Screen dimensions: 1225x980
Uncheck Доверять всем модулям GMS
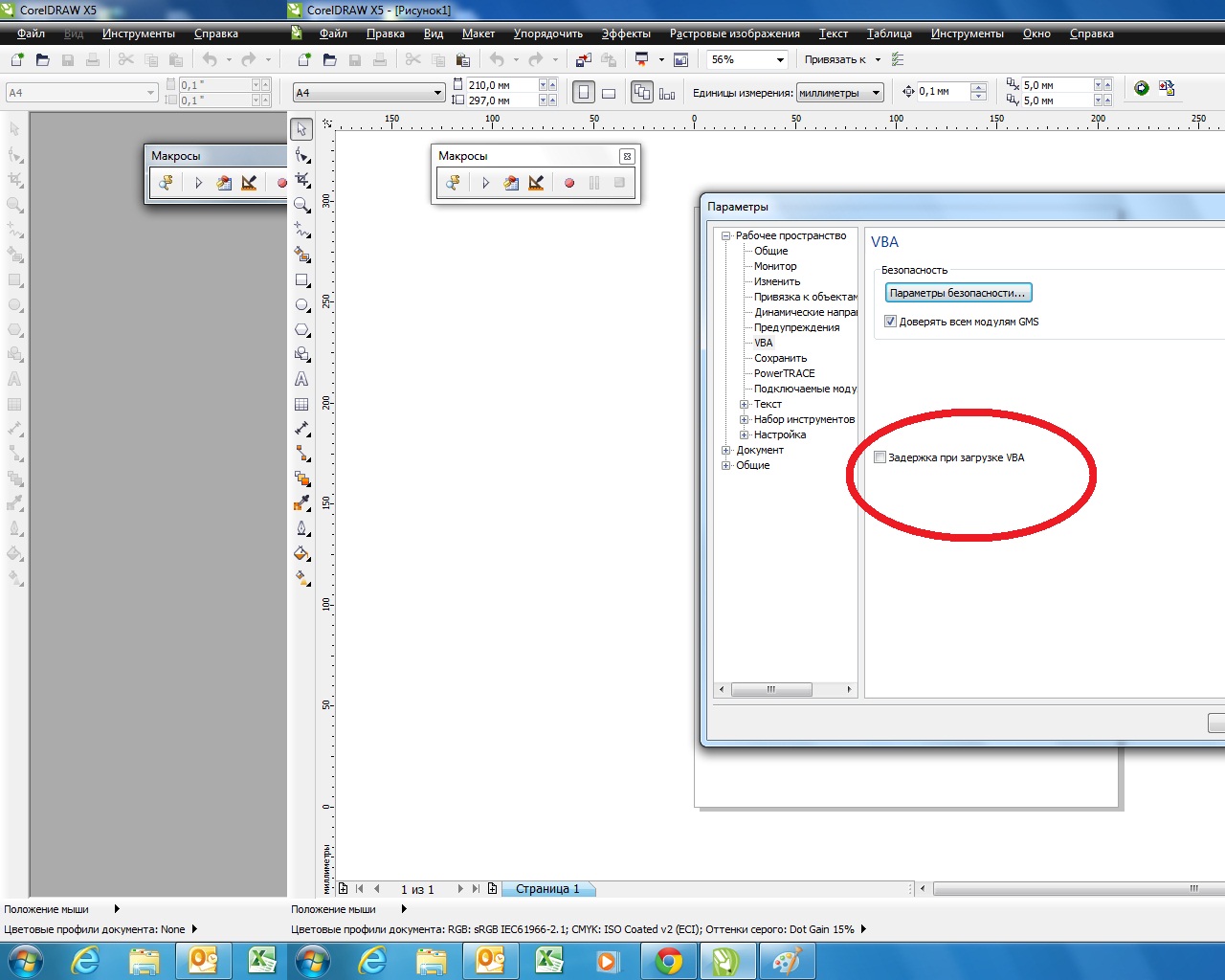[x=890, y=322]
